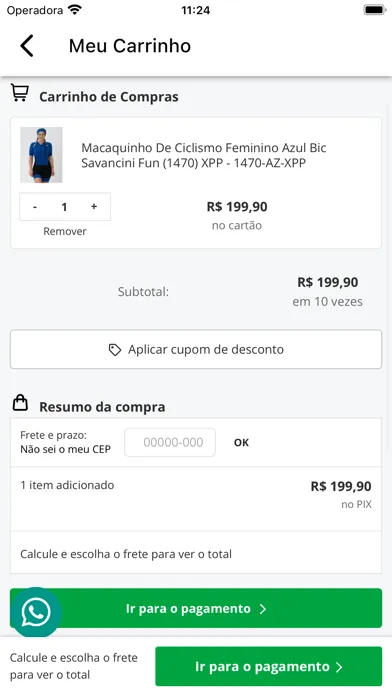Viewport: 392px width, 696px height.
Task: Tap the upper Ir para o pagamento button
Action: point(196,608)
